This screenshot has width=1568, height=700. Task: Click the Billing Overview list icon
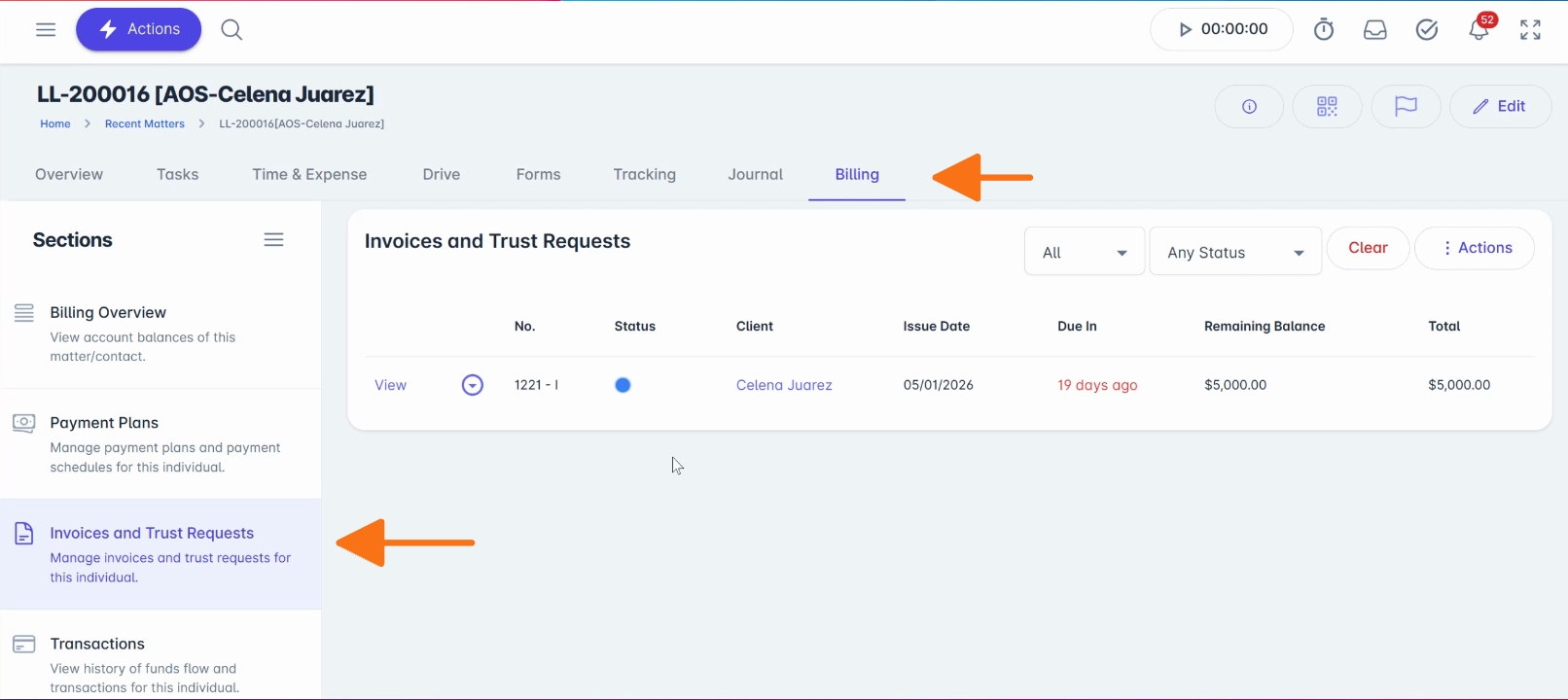pyautogui.click(x=24, y=312)
